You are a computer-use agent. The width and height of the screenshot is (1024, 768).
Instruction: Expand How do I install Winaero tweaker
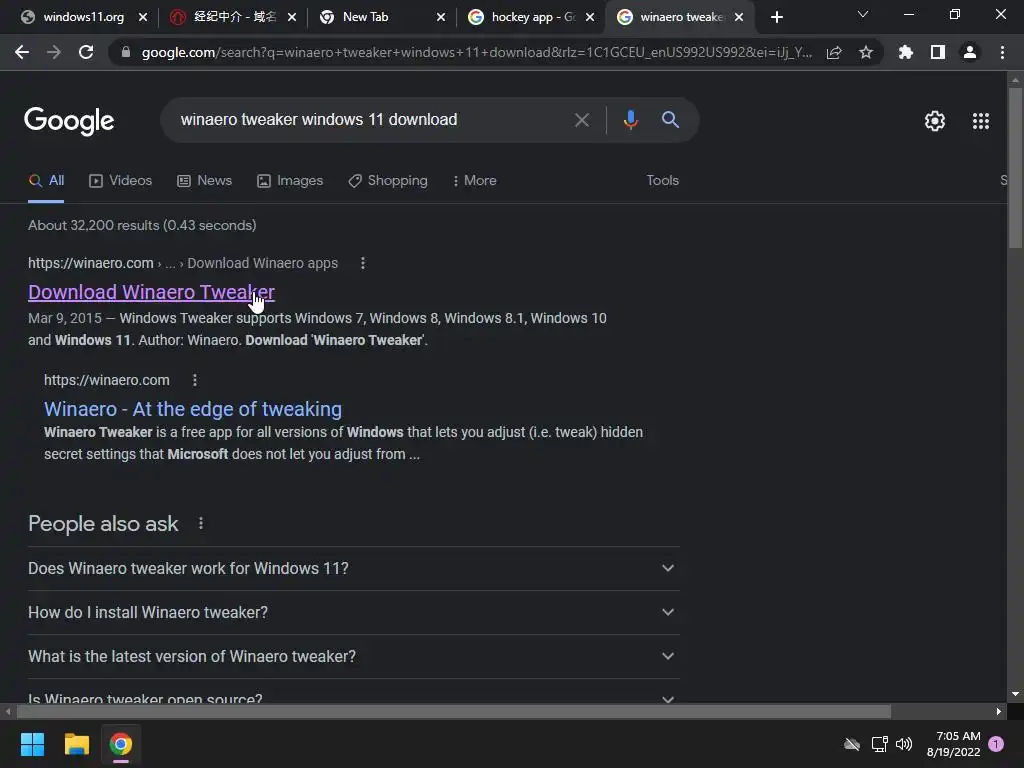pos(353,613)
